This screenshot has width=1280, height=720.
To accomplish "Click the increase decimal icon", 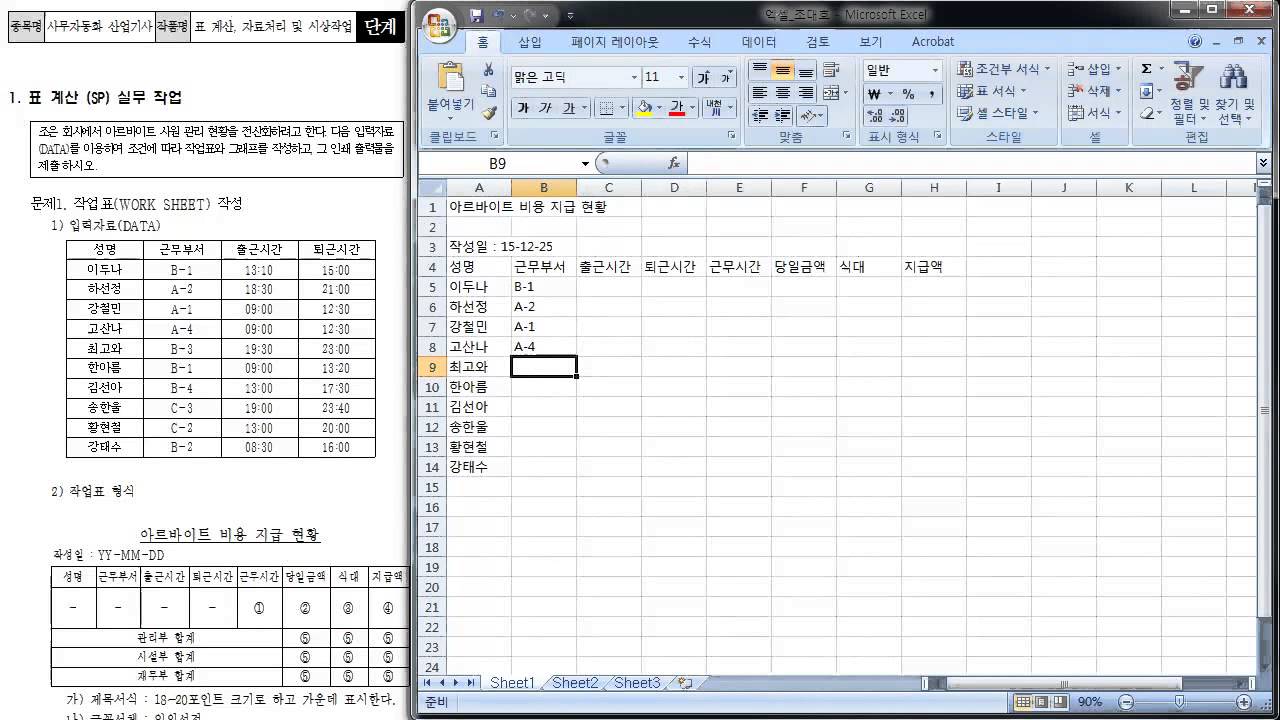I will tap(875, 117).
